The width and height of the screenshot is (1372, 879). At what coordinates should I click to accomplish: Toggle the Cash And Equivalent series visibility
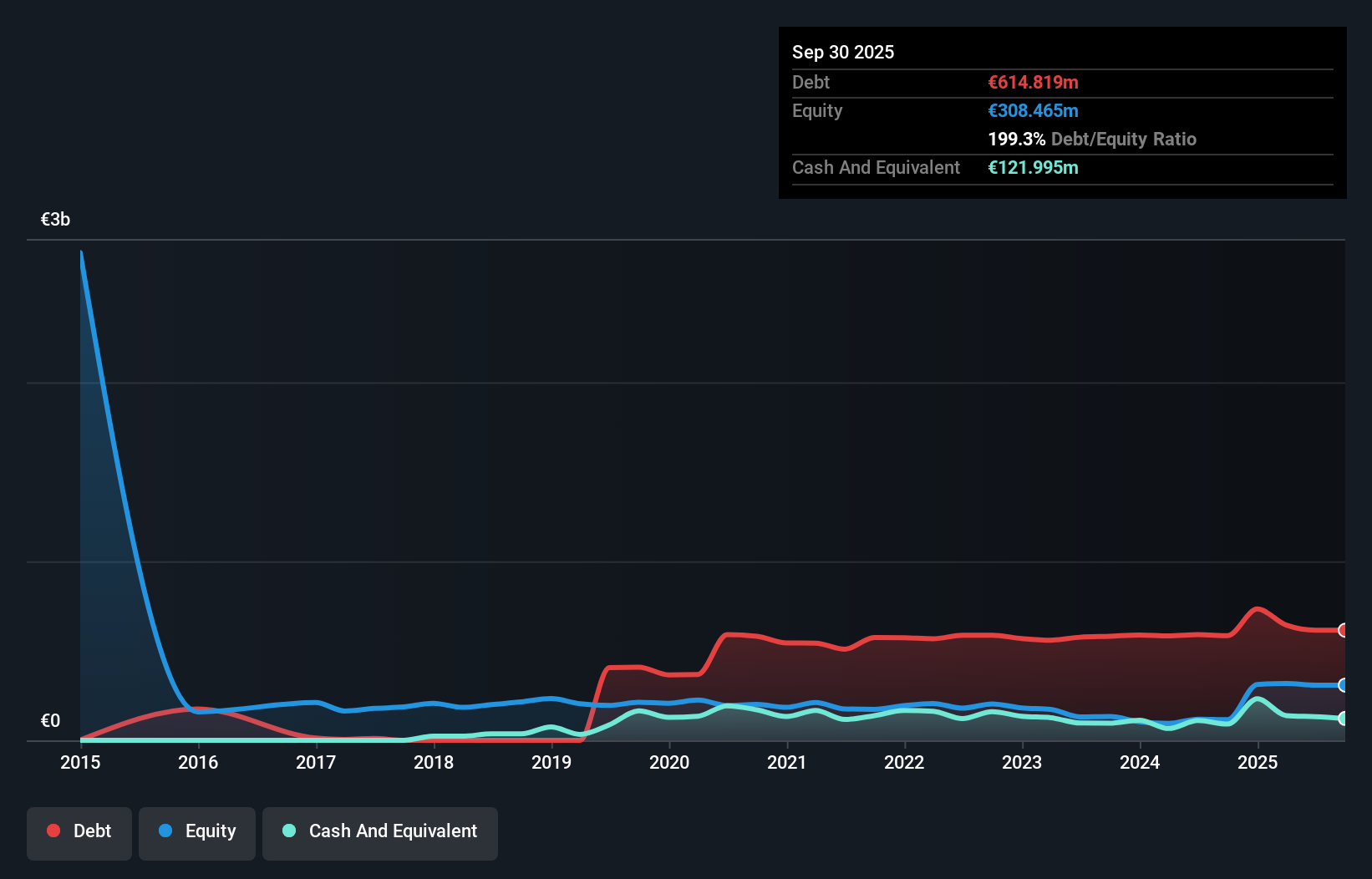click(379, 833)
